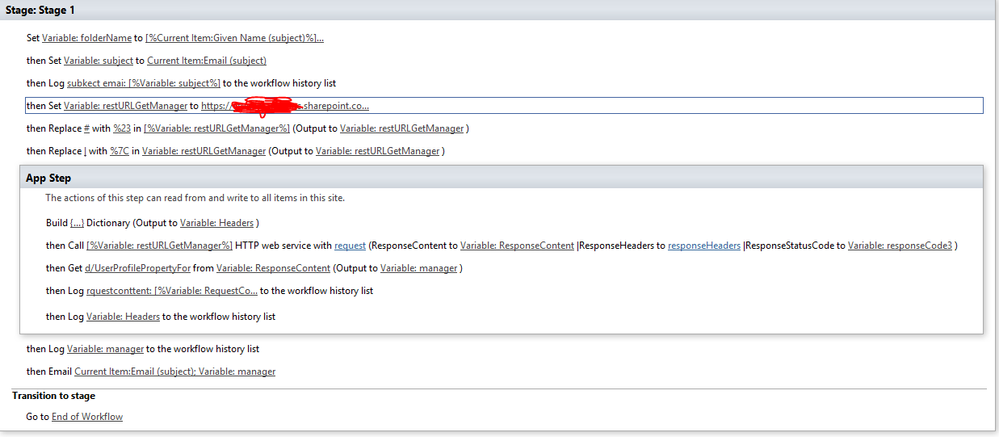Click the Variable: folderName link

87,38
